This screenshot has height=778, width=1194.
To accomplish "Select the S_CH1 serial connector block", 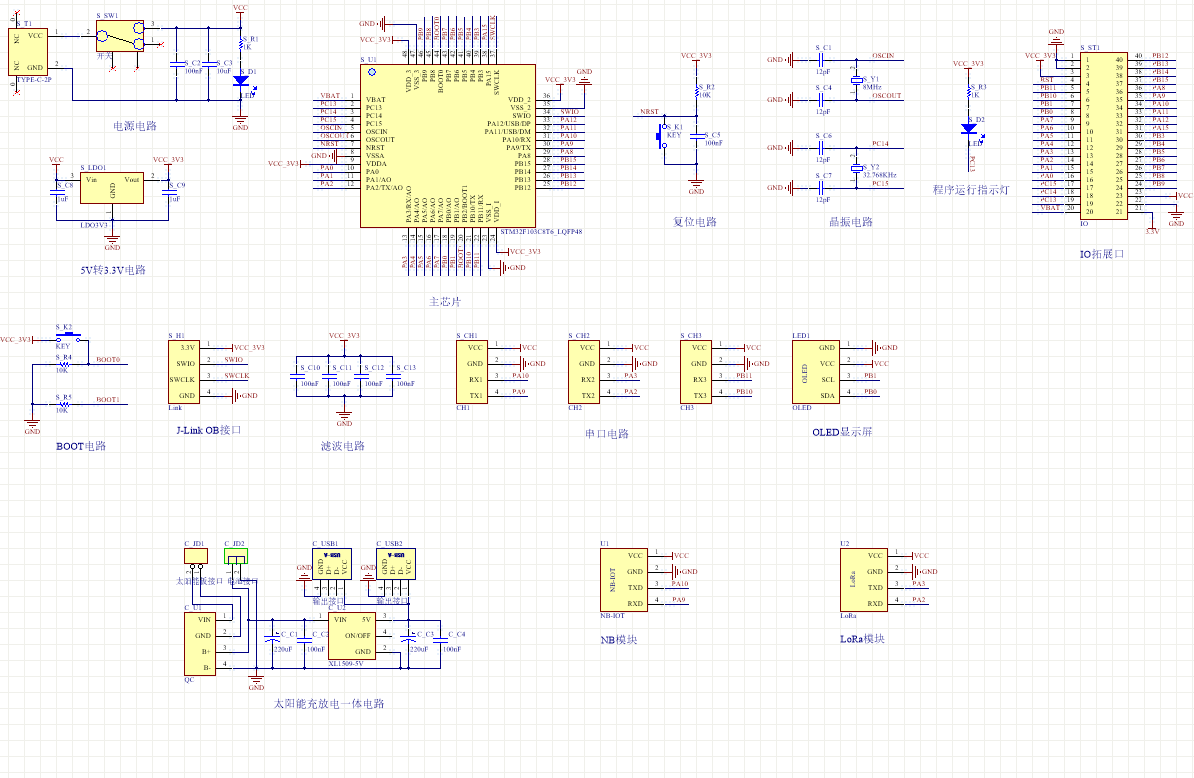I will pyautogui.click(x=472, y=371).
